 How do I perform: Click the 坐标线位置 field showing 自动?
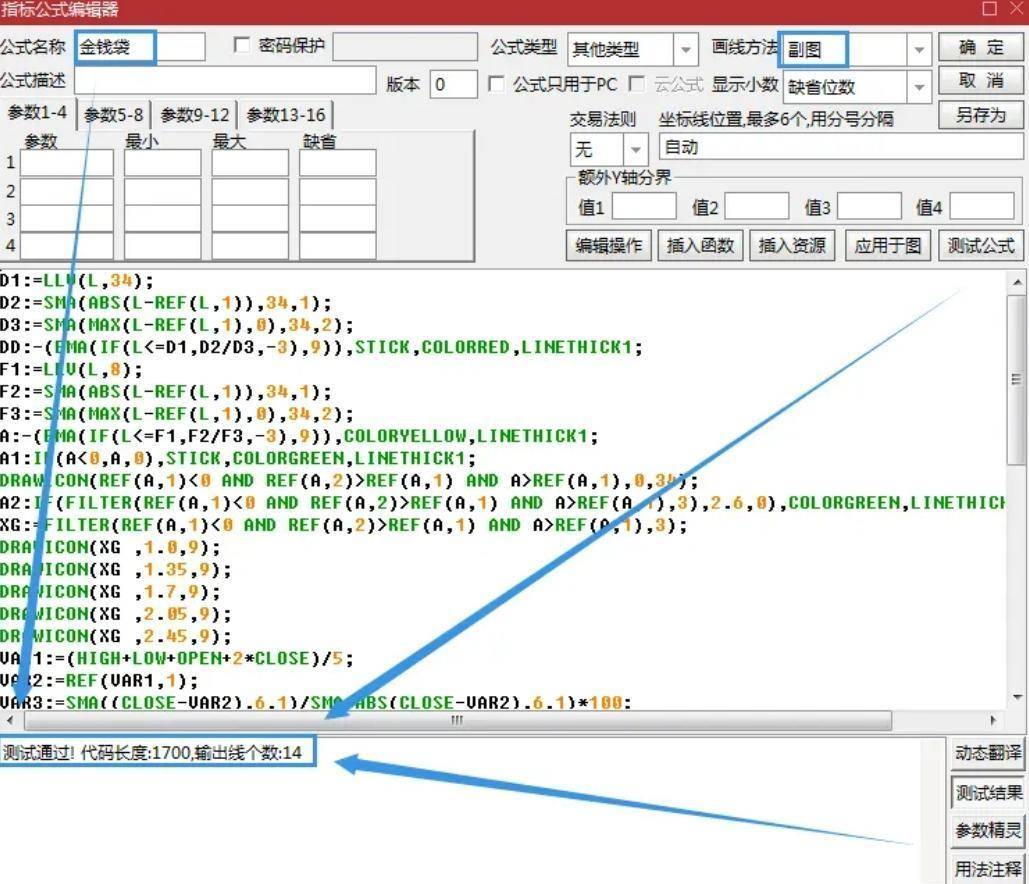841,147
